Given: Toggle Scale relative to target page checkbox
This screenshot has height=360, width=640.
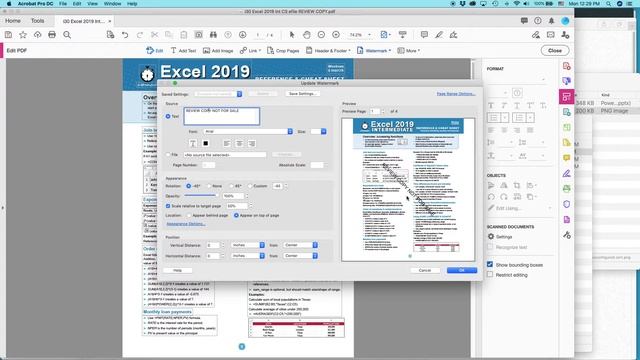Looking at the screenshot, I should coord(168,206).
